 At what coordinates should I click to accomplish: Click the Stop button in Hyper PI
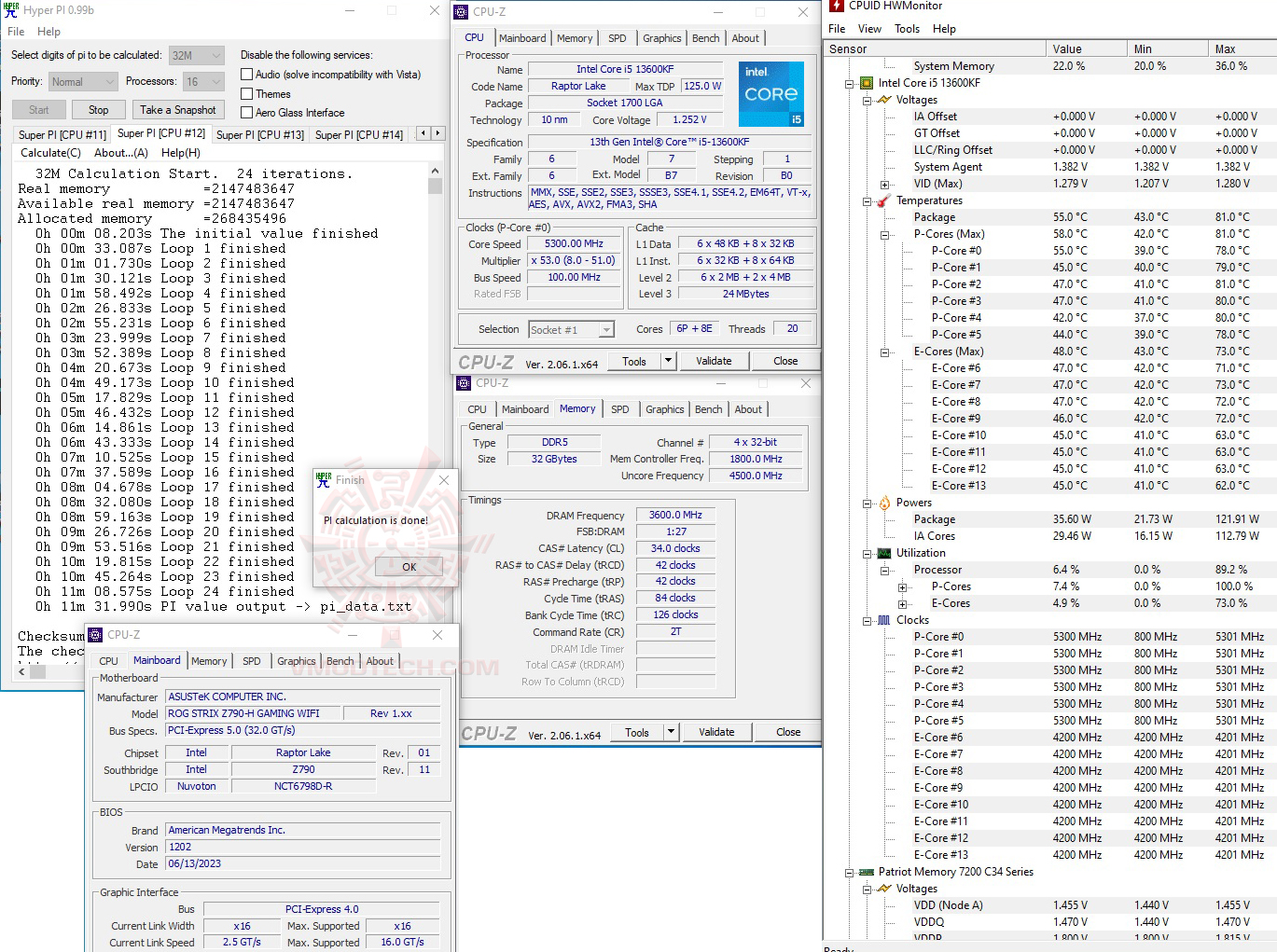tap(99, 110)
